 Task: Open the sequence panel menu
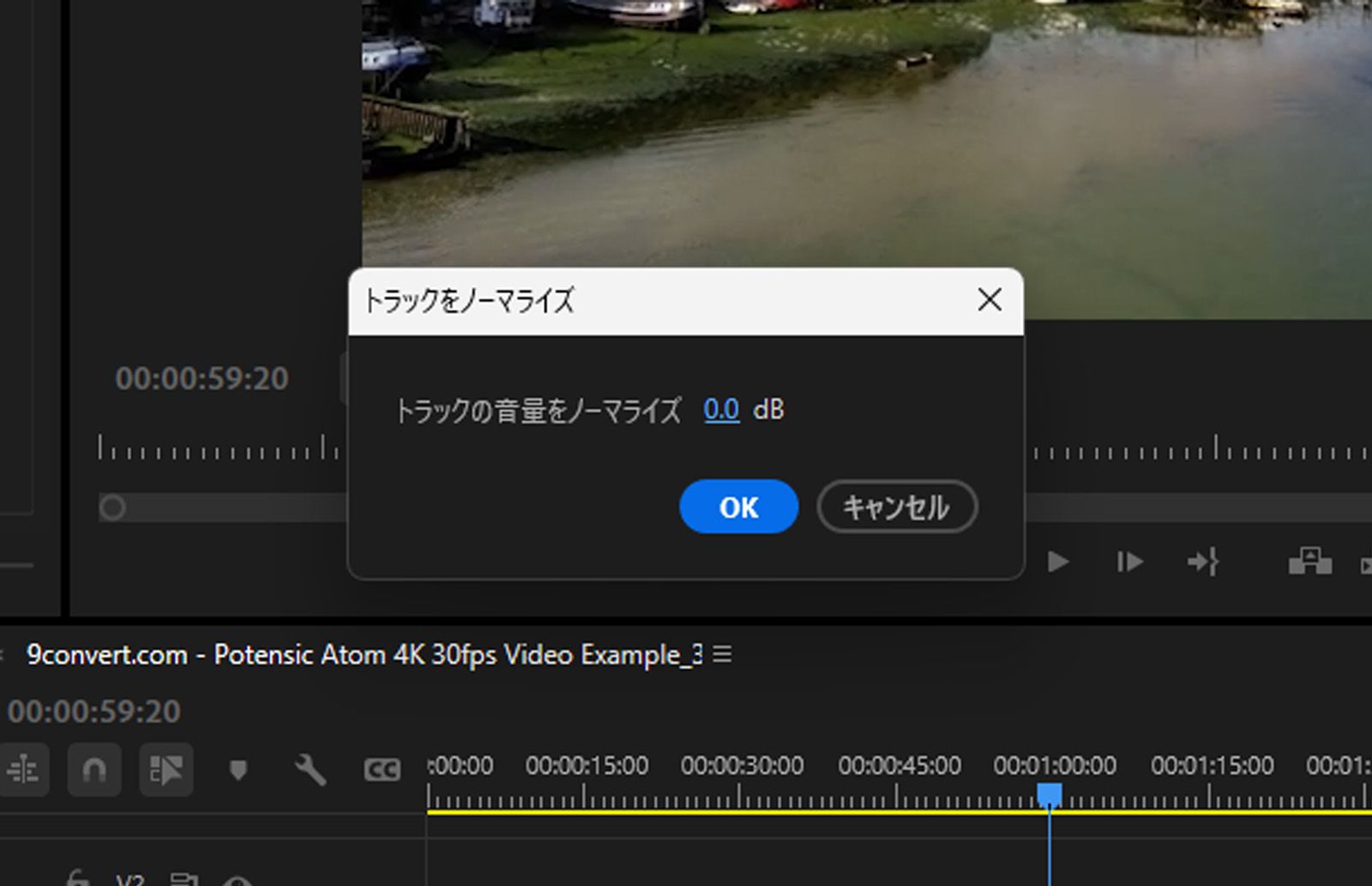point(723,654)
